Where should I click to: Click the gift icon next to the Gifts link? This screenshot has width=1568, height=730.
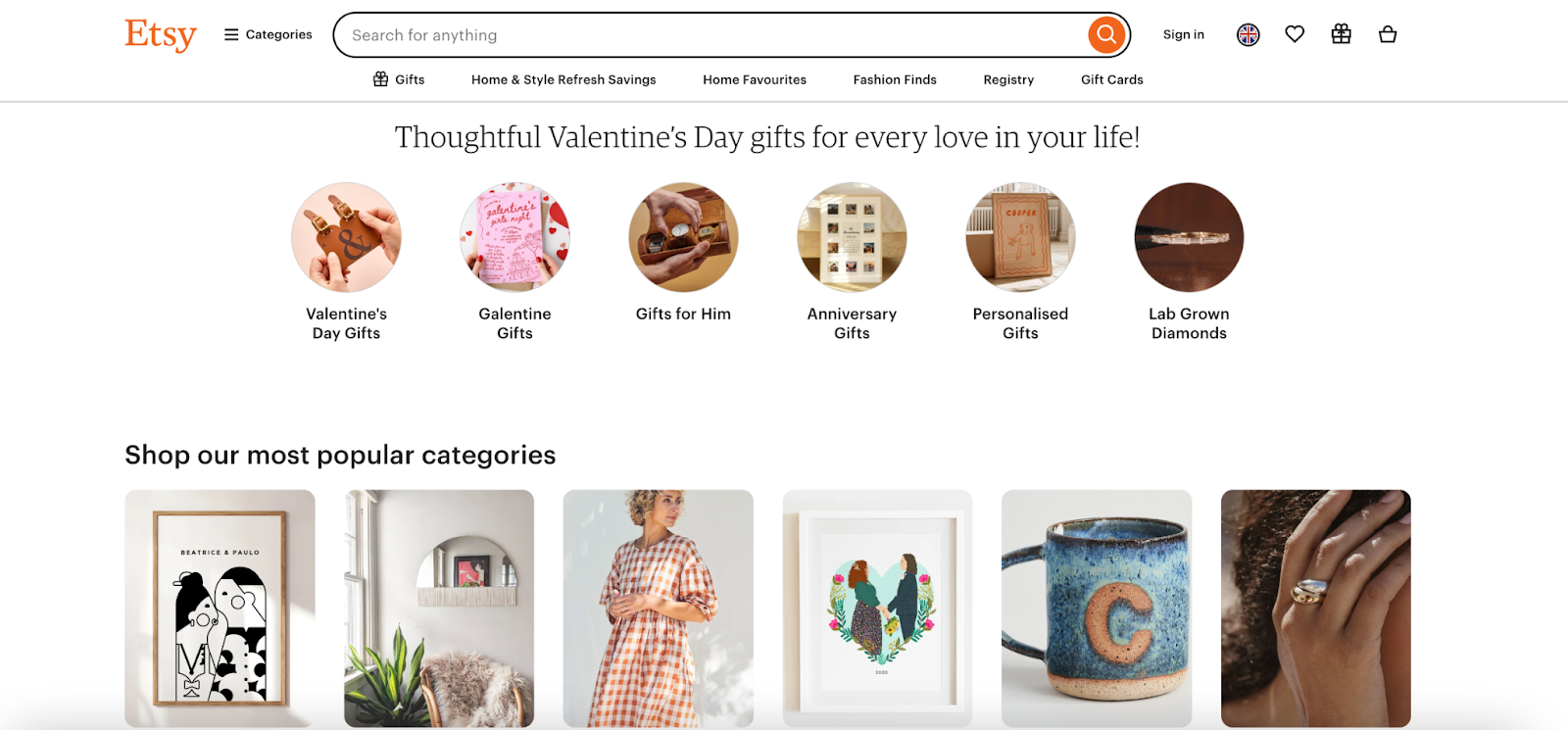tap(380, 79)
